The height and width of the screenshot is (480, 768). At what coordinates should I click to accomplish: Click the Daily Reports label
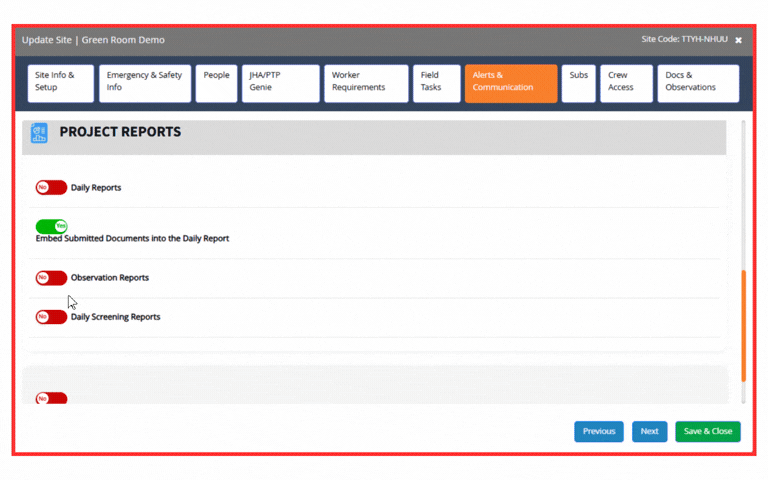96,188
